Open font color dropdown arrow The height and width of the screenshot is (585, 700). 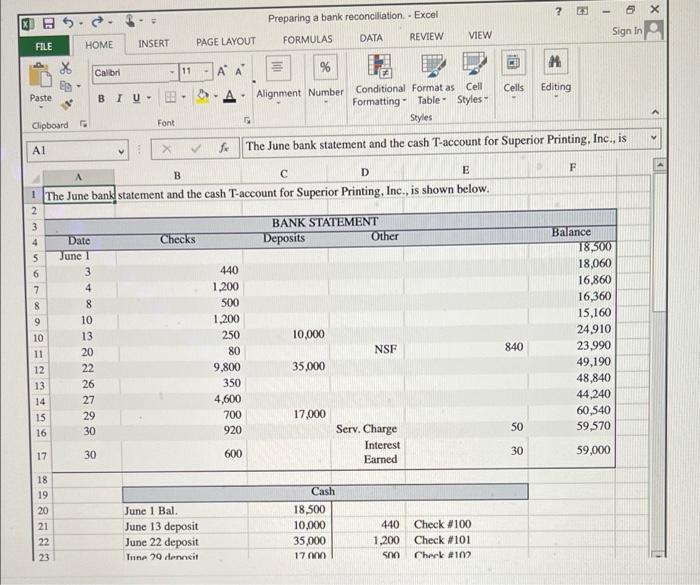click(243, 96)
